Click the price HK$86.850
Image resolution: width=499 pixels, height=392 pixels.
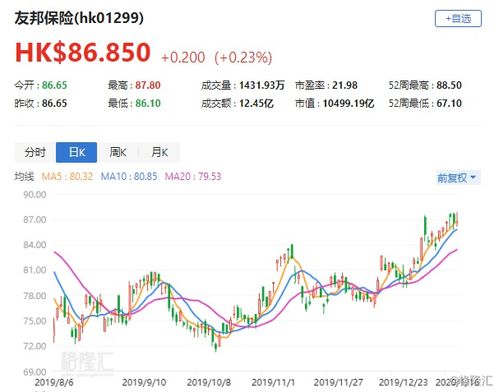pyautogui.click(x=83, y=53)
